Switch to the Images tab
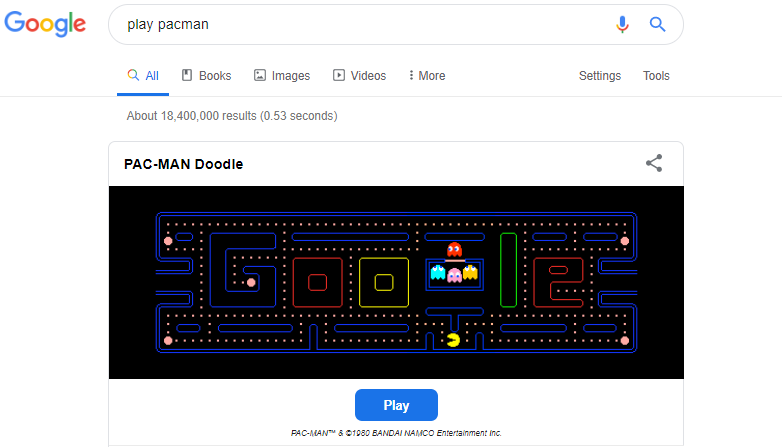Viewport: 782px width, 447px height. pyautogui.click(x=282, y=76)
